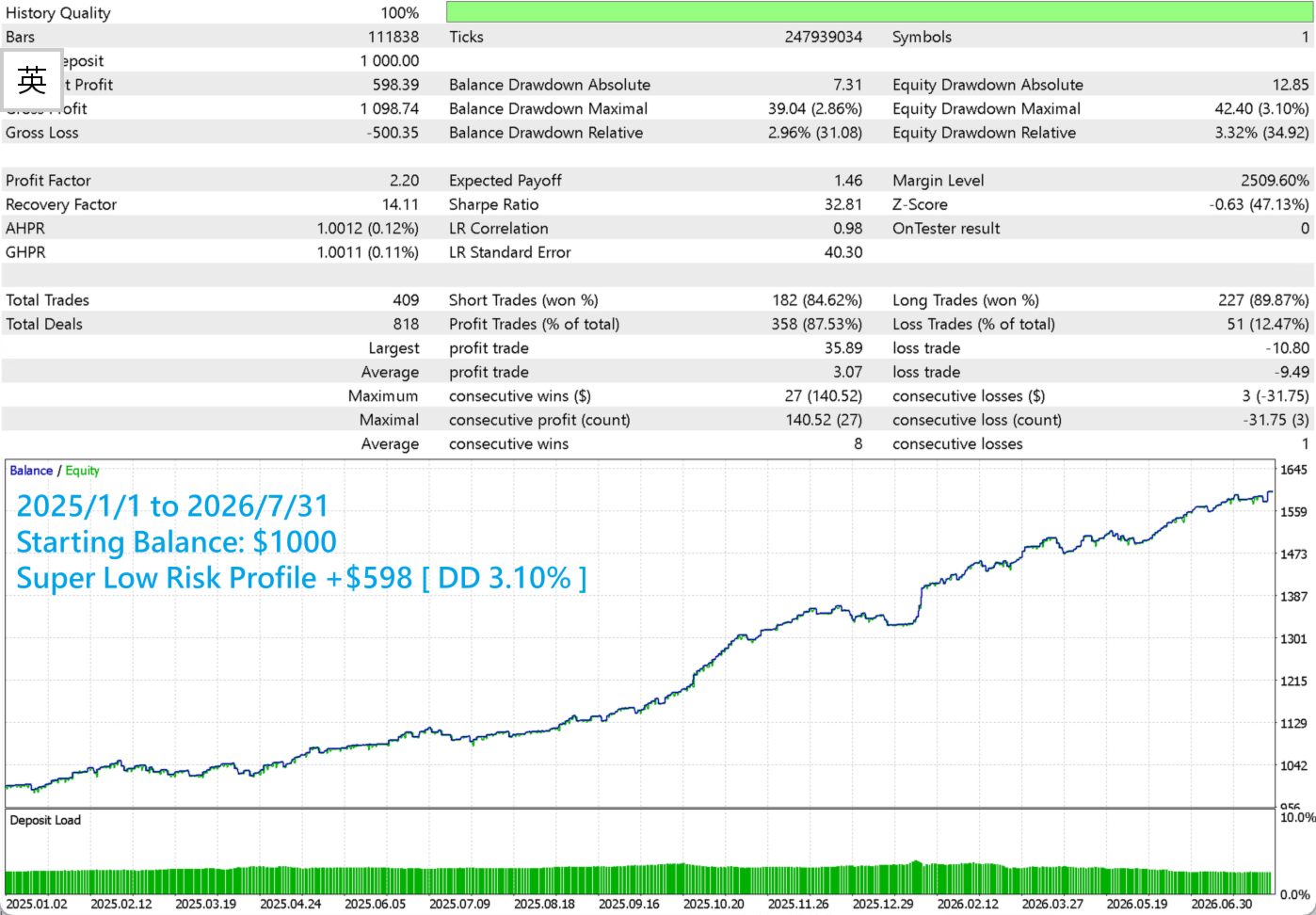Click the recovery factor value 14.11
1316x915 pixels.
(401, 205)
